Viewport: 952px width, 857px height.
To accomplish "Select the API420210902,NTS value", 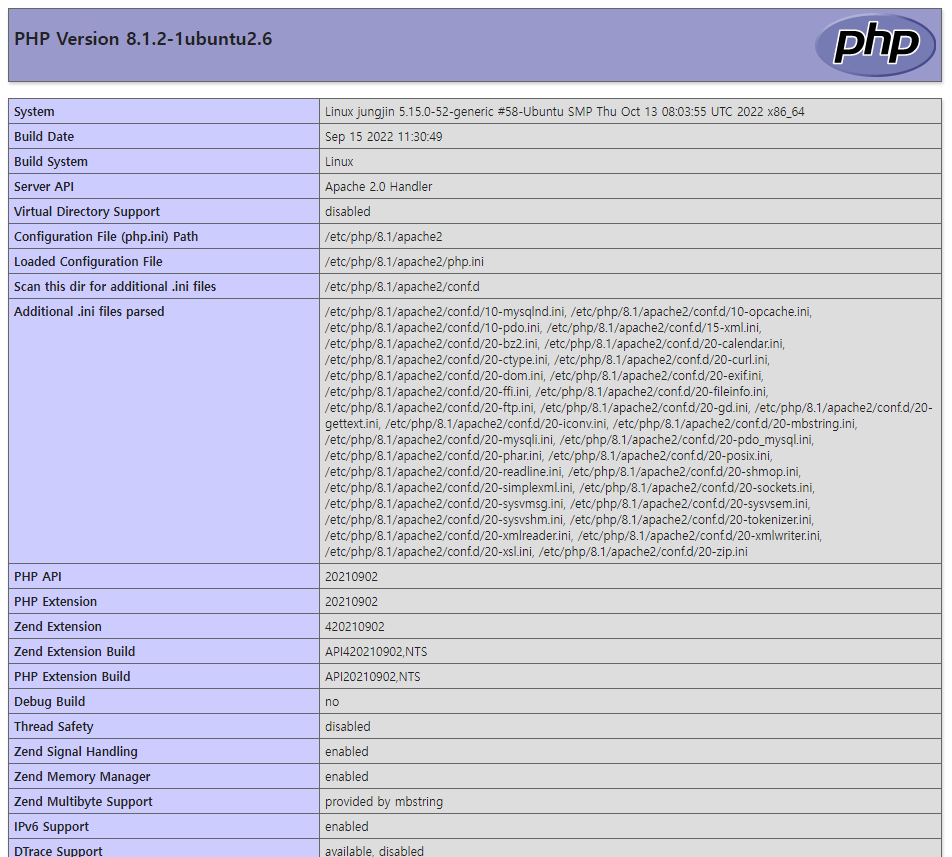I will (376, 651).
